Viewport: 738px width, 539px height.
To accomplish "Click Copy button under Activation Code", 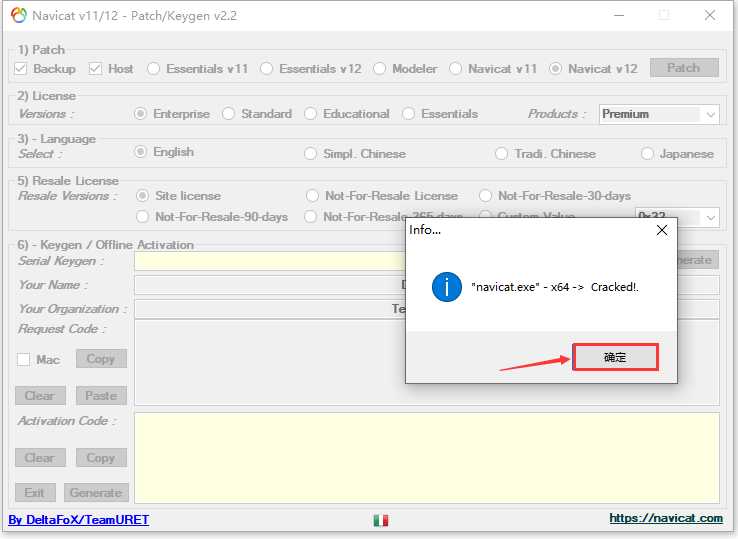I will point(101,458).
